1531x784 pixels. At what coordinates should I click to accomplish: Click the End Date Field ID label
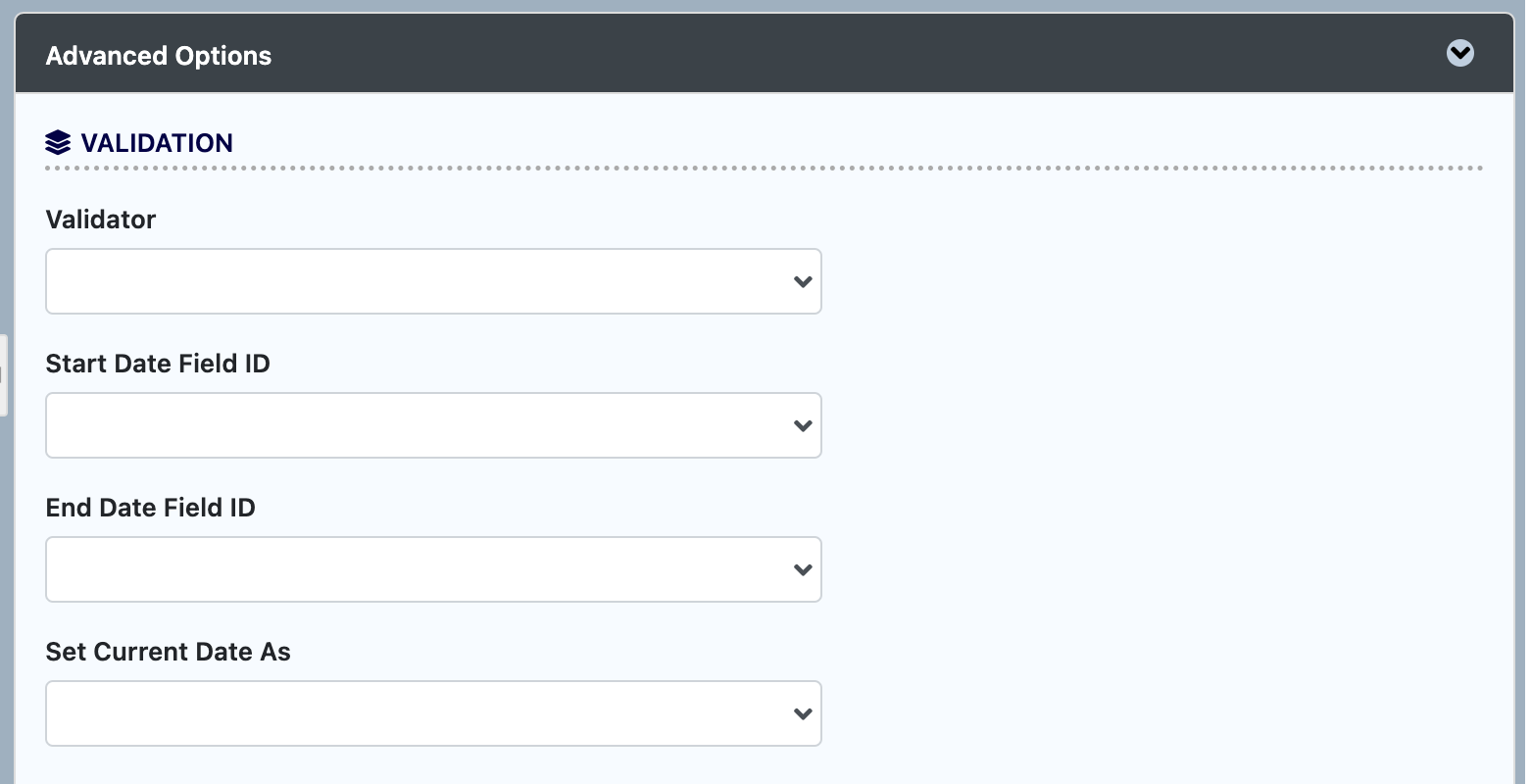(151, 508)
